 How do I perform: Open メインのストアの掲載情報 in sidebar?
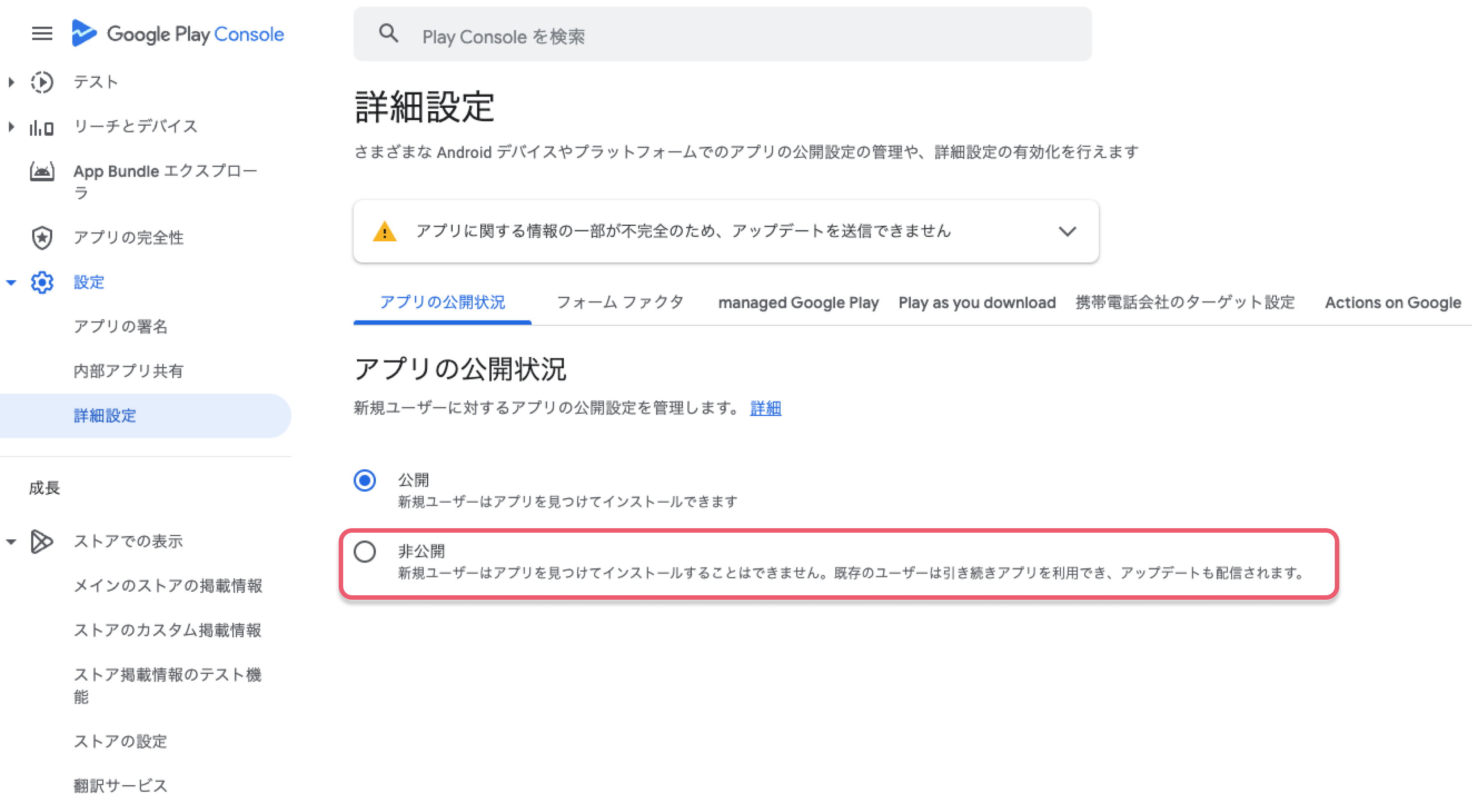tap(168, 586)
